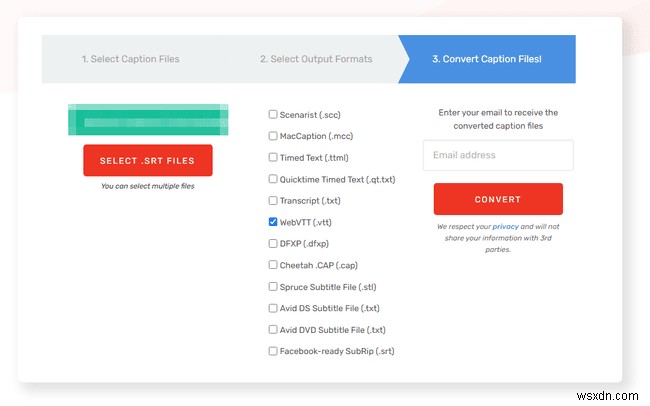
Task: Click the green selected file name bar
Action: [148, 120]
